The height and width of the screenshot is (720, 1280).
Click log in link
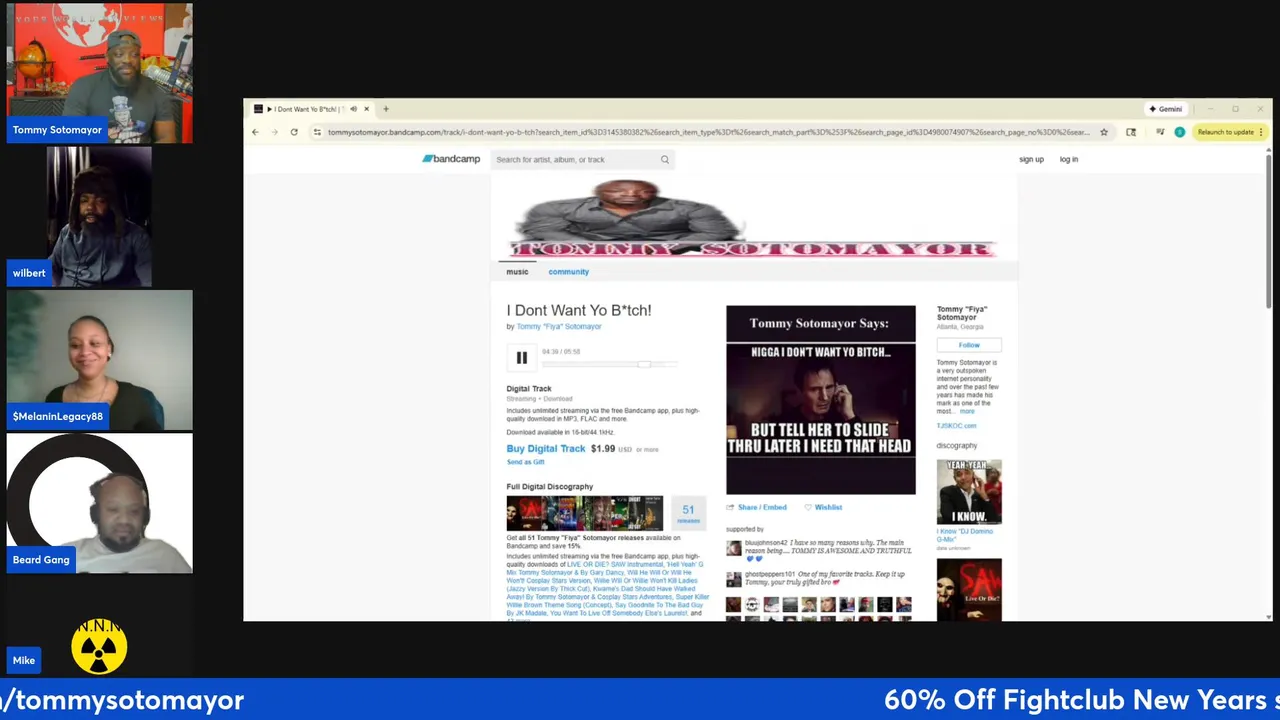click(x=1068, y=159)
